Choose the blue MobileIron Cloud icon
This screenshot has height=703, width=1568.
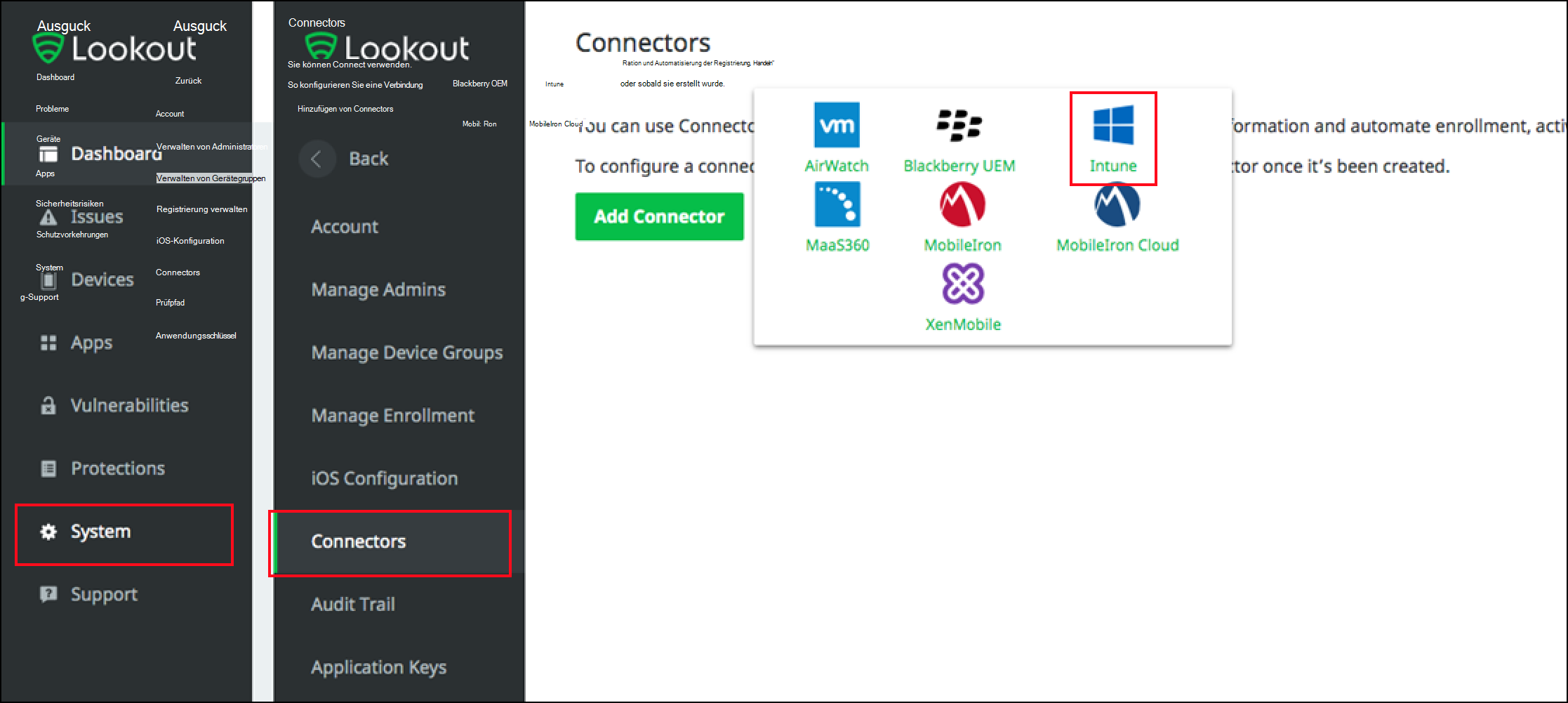click(1117, 204)
